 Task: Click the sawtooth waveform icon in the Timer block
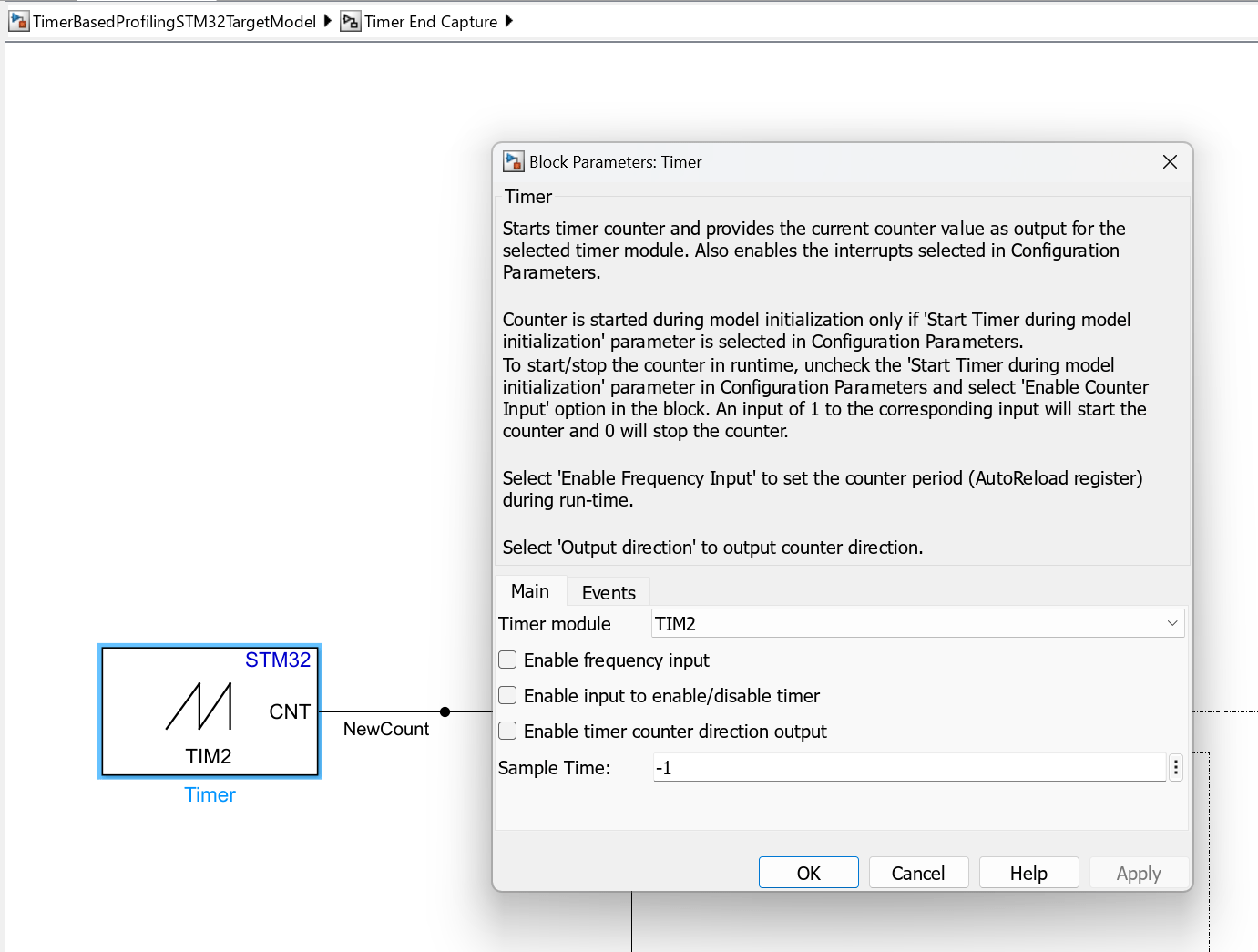coord(199,707)
